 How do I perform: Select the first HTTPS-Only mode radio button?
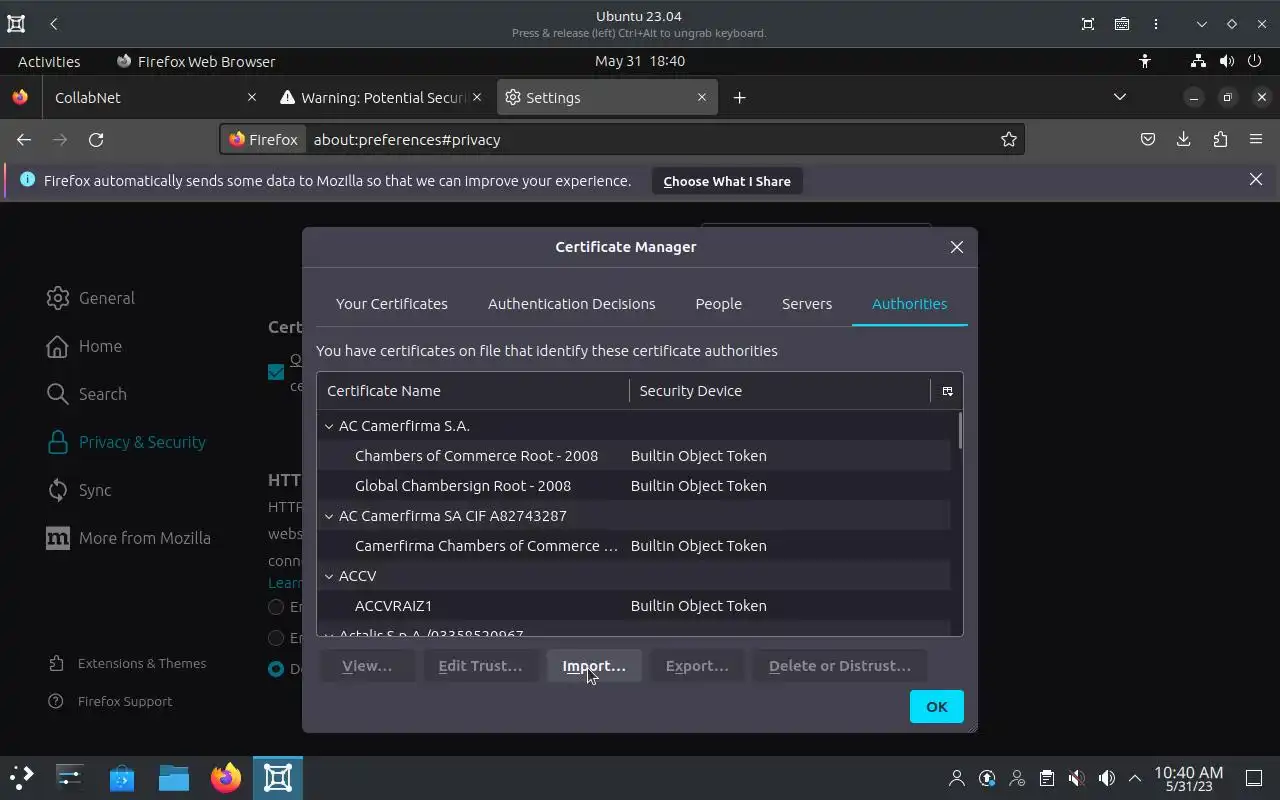276,607
